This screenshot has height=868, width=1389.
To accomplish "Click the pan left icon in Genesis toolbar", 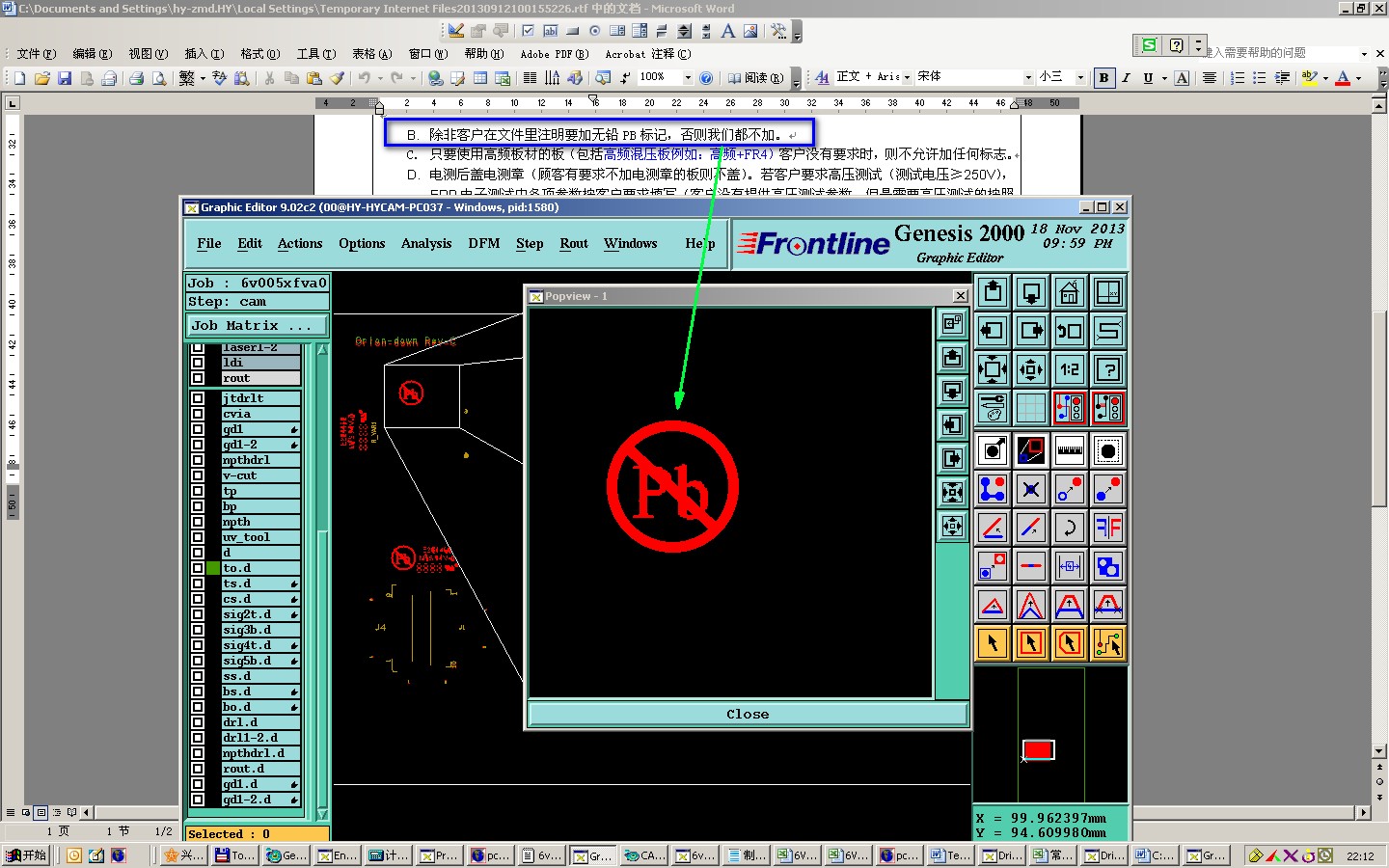I will (x=993, y=331).
